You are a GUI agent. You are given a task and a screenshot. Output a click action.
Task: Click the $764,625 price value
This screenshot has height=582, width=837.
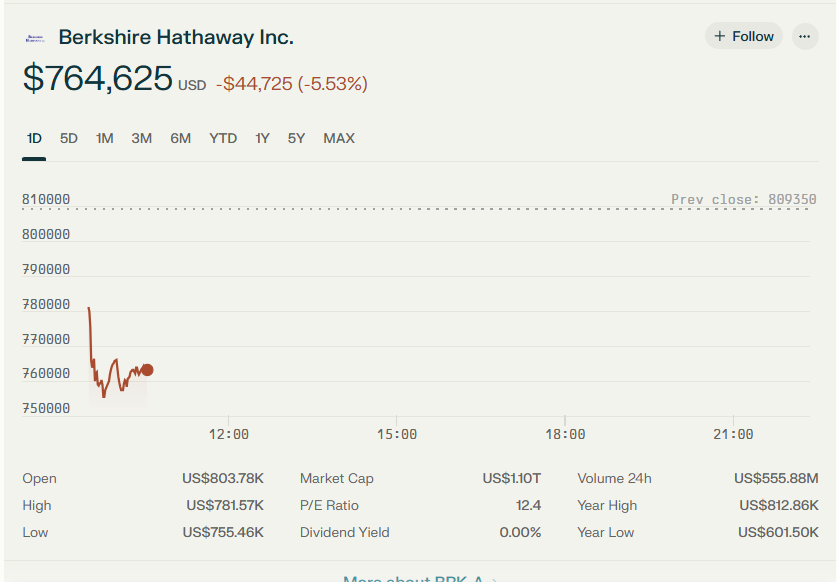[98, 78]
